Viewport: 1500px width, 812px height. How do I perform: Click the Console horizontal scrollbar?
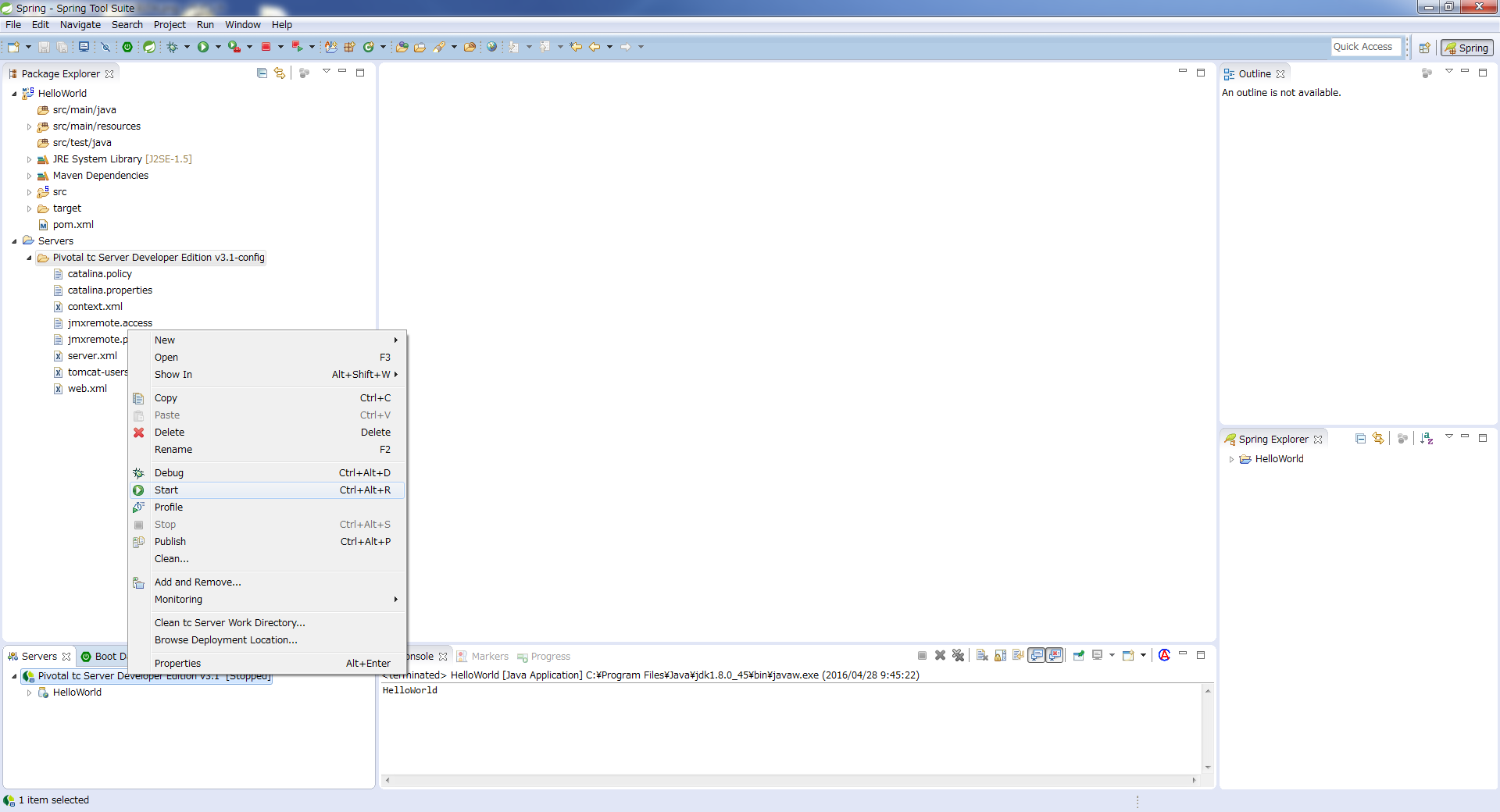click(791, 780)
